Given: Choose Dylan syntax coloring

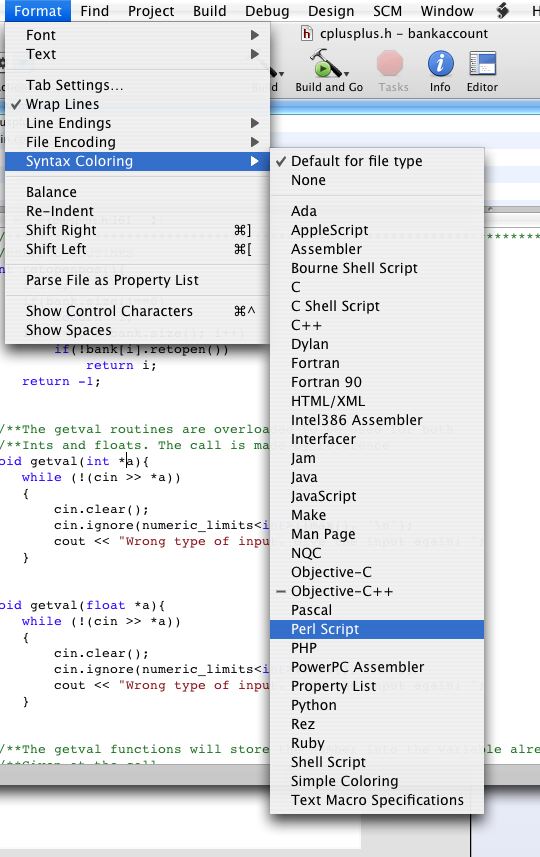Looking at the screenshot, I should 377,344.
